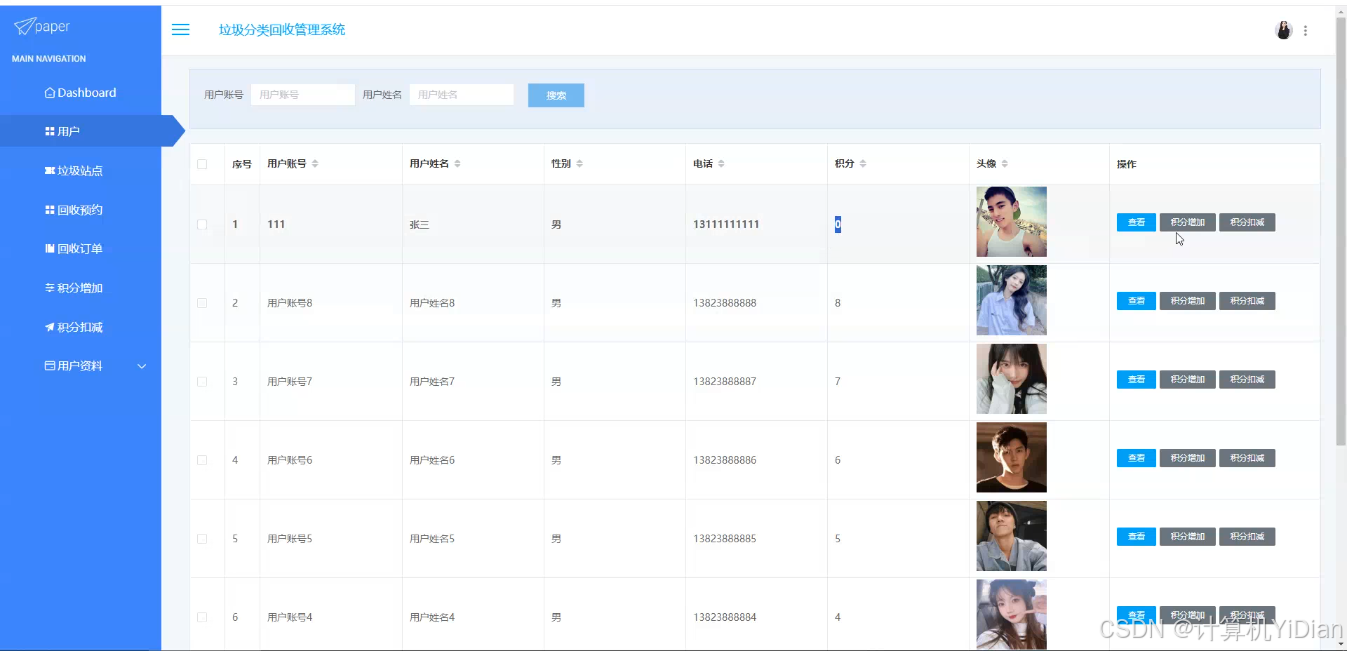This screenshot has height=651, width=1347.
Task: Click 积分扣减 button for 用户账号6
Action: [1247, 458]
